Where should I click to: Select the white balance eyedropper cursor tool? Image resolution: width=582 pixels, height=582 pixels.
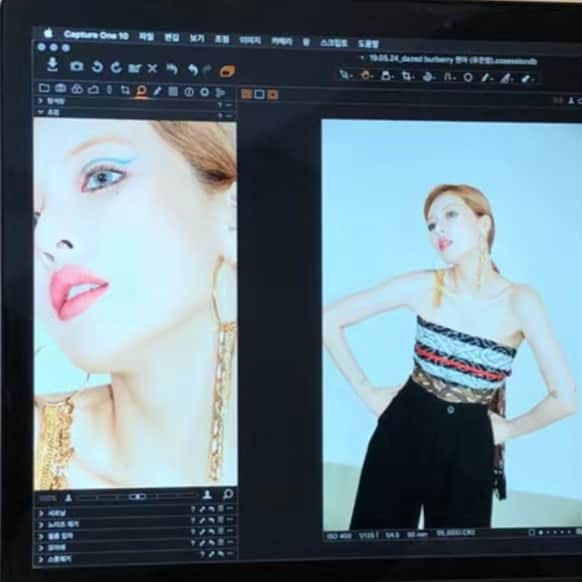click(x=507, y=78)
